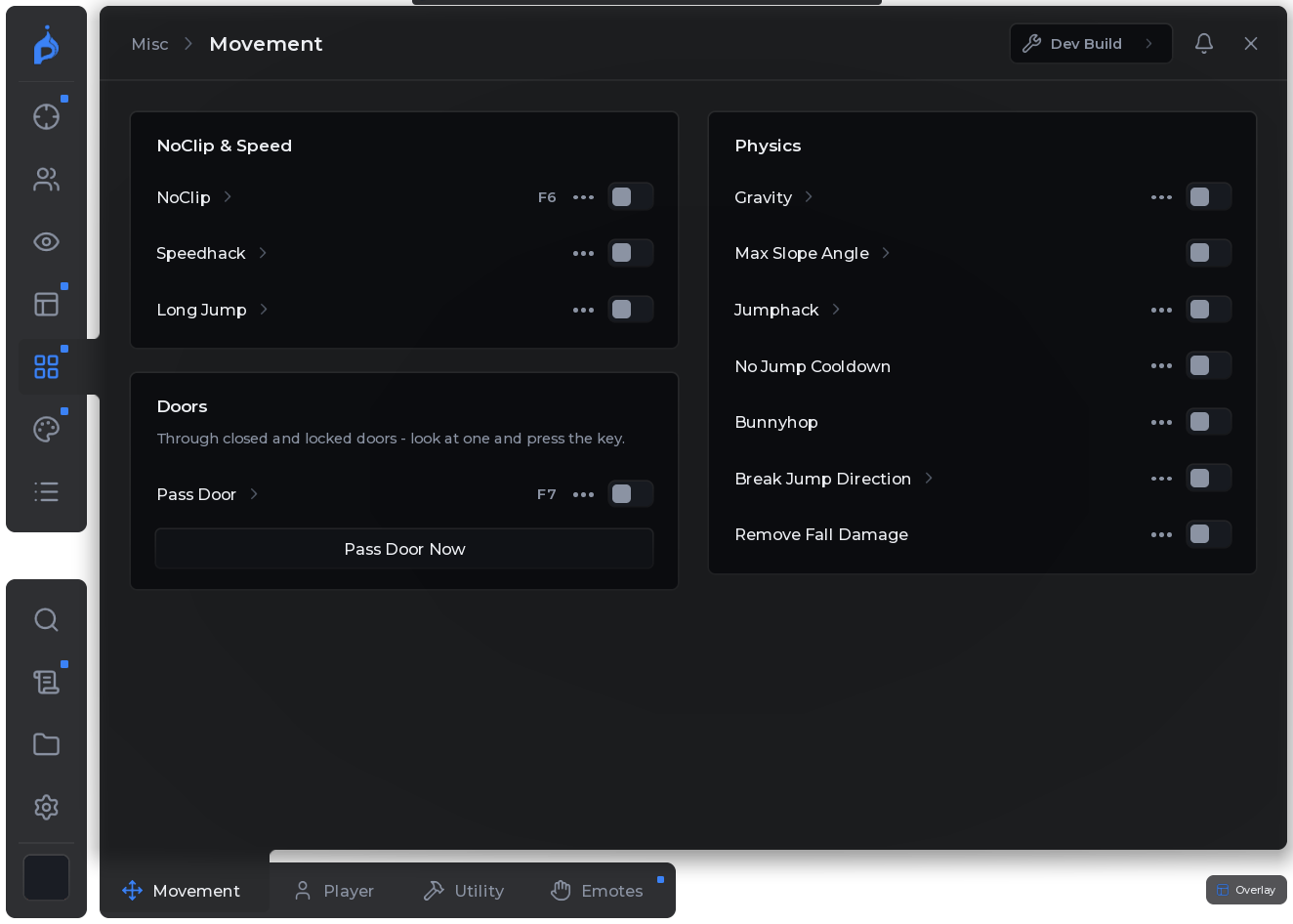Expand the Jumphack settings chevron
The width and height of the screenshot is (1293, 924).
coord(836,309)
